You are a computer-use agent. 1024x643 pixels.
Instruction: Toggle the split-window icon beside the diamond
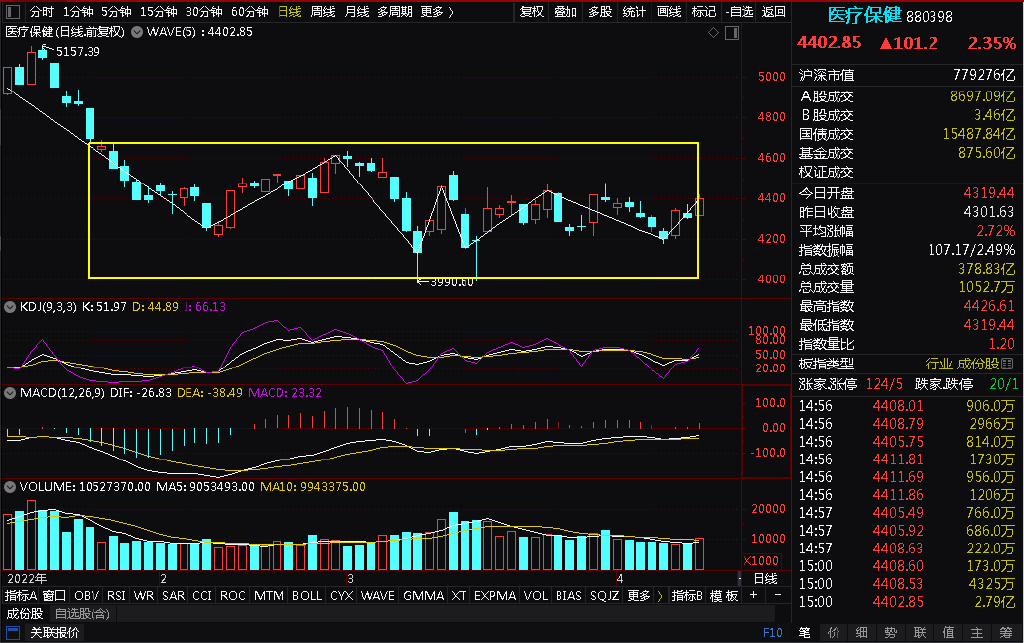tap(732, 33)
